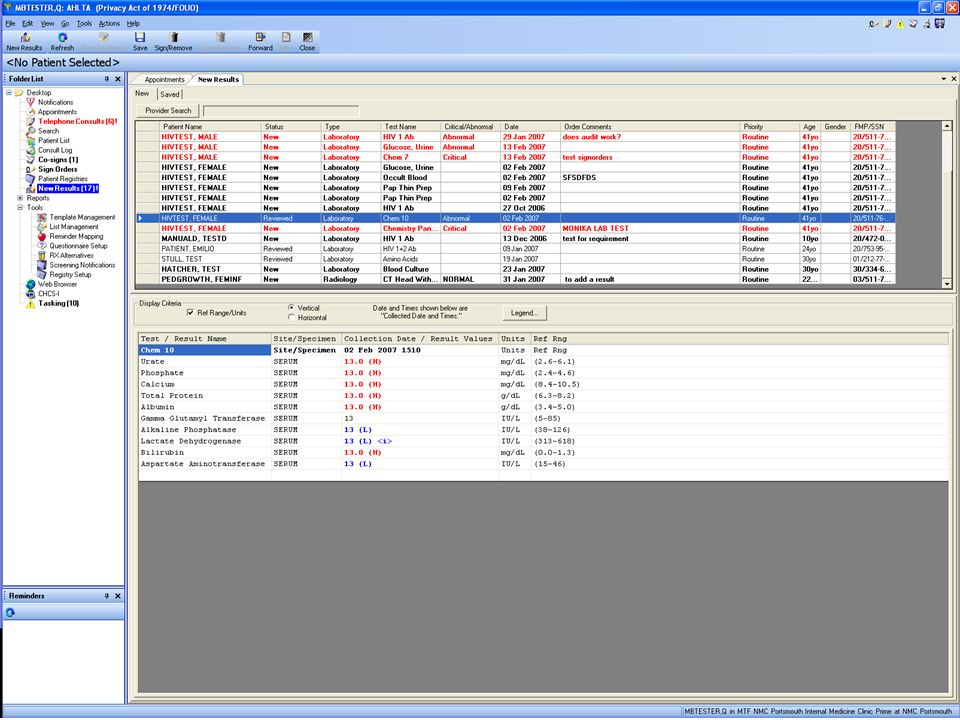Click the radiology x-ray icon top right
This screenshot has height=720, width=960.
[x=940, y=24]
